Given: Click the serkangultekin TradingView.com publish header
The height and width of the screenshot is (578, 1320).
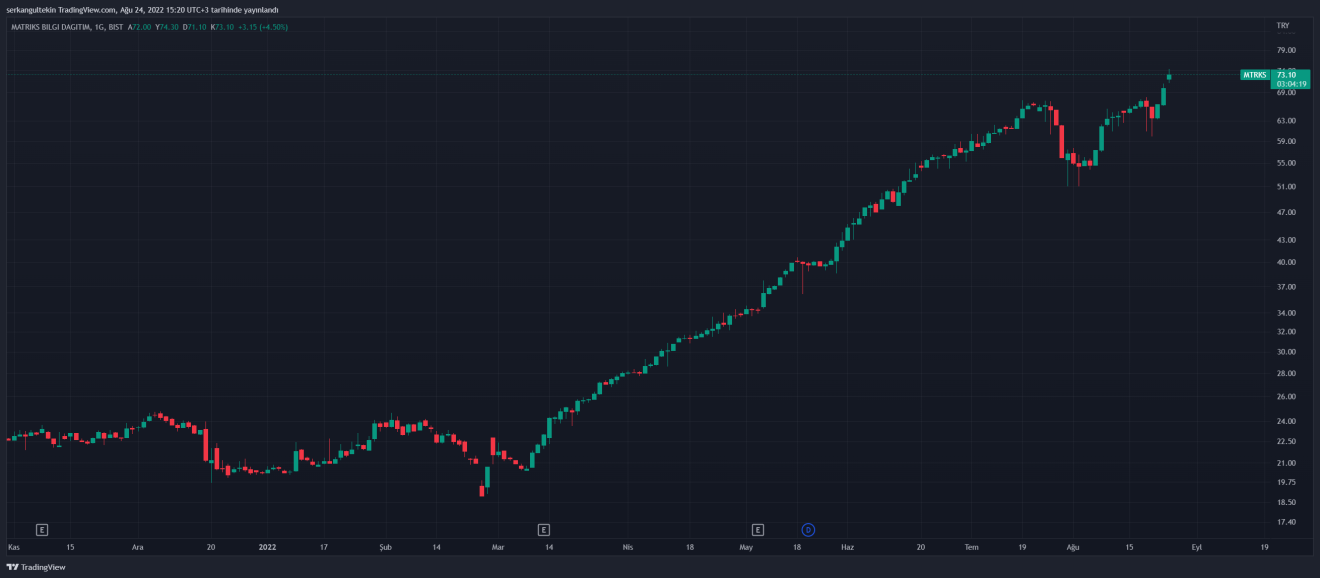Looking at the screenshot, I should 142,9.
